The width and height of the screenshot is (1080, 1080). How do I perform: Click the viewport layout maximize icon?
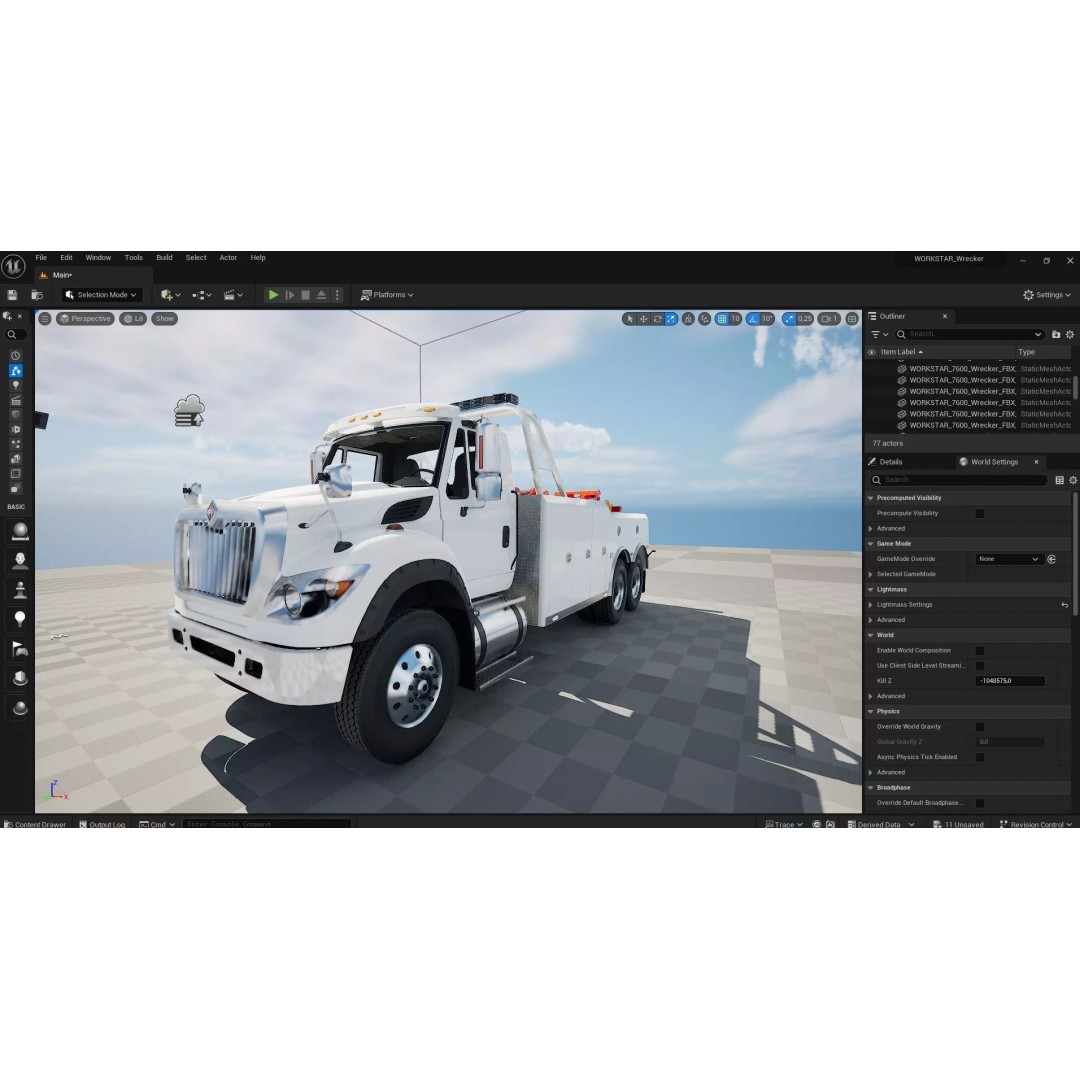852,319
